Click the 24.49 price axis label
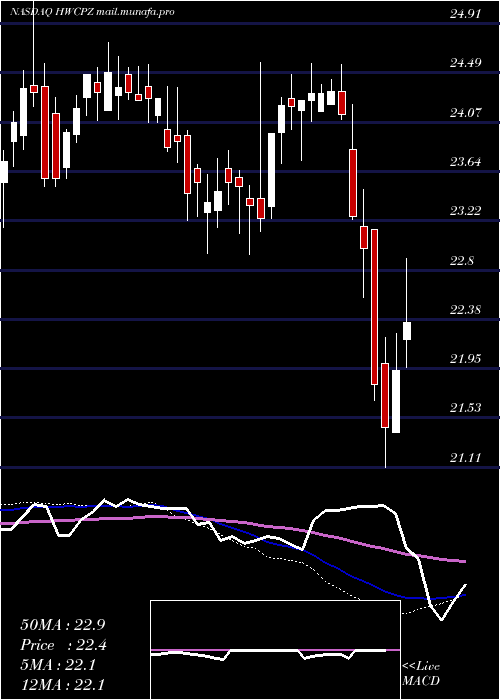This screenshot has height=700, width=500. pyautogui.click(x=465, y=63)
